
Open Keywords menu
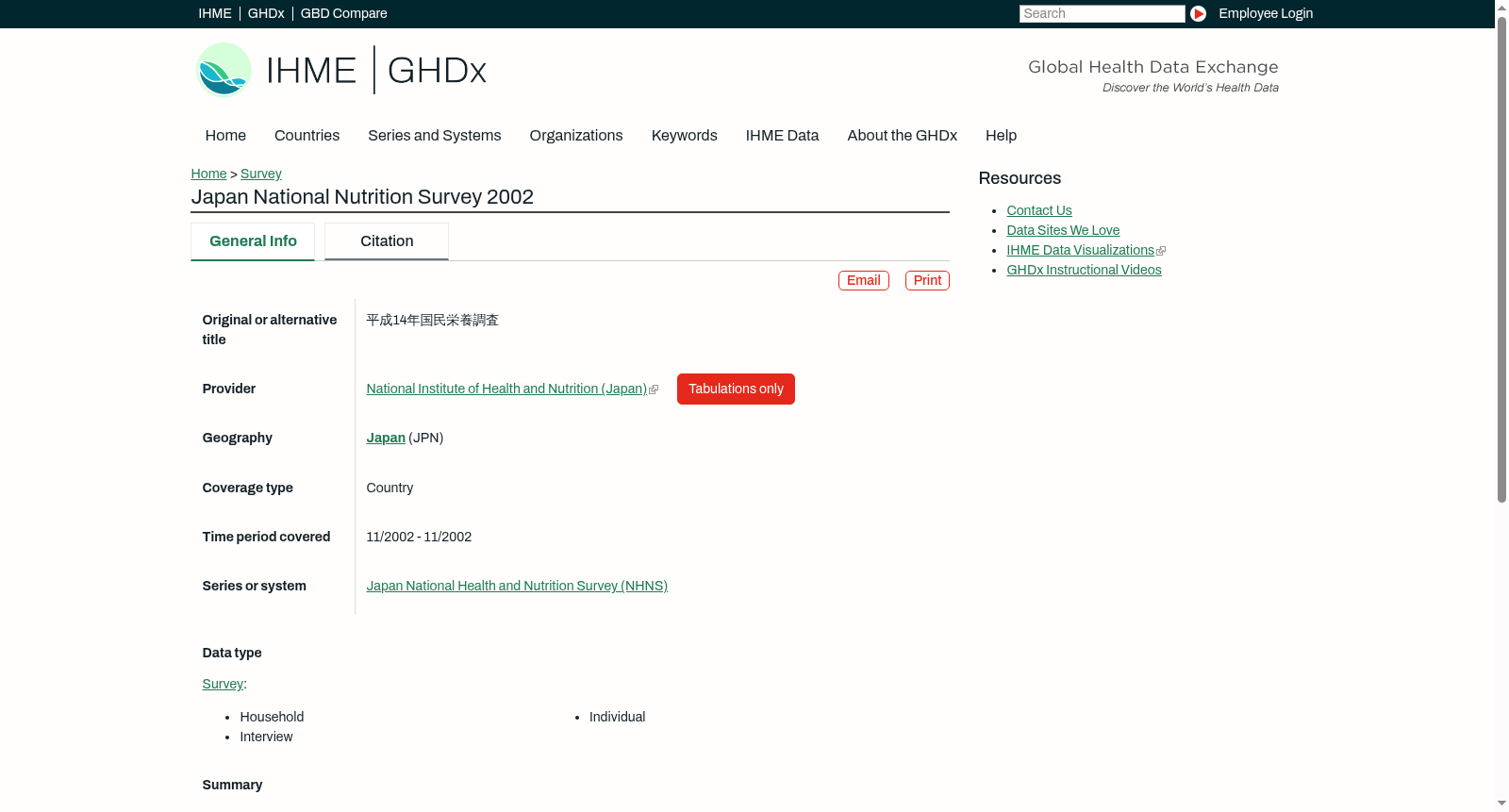coord(684,136)
